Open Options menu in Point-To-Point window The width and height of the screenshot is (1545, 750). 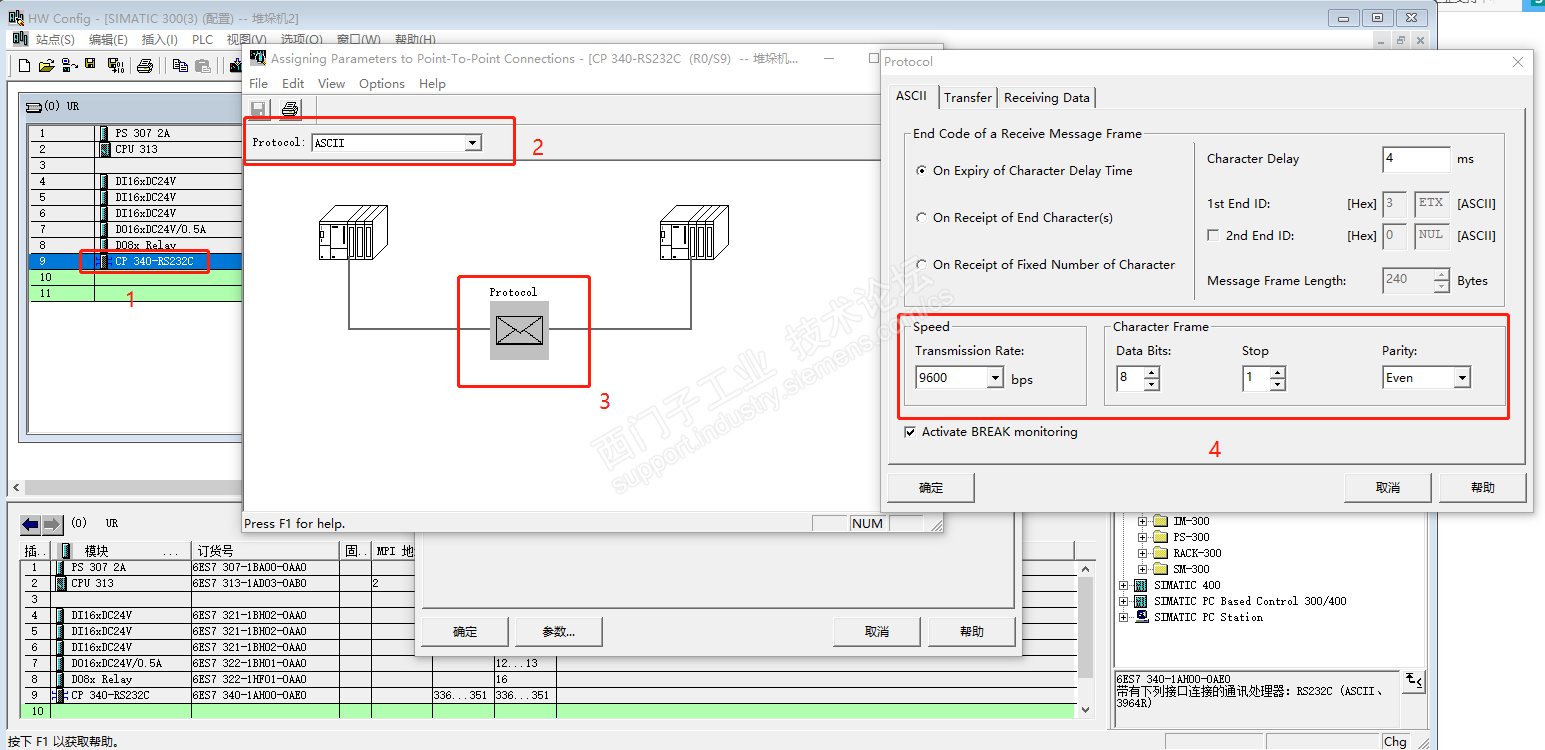tap(382, 84)
